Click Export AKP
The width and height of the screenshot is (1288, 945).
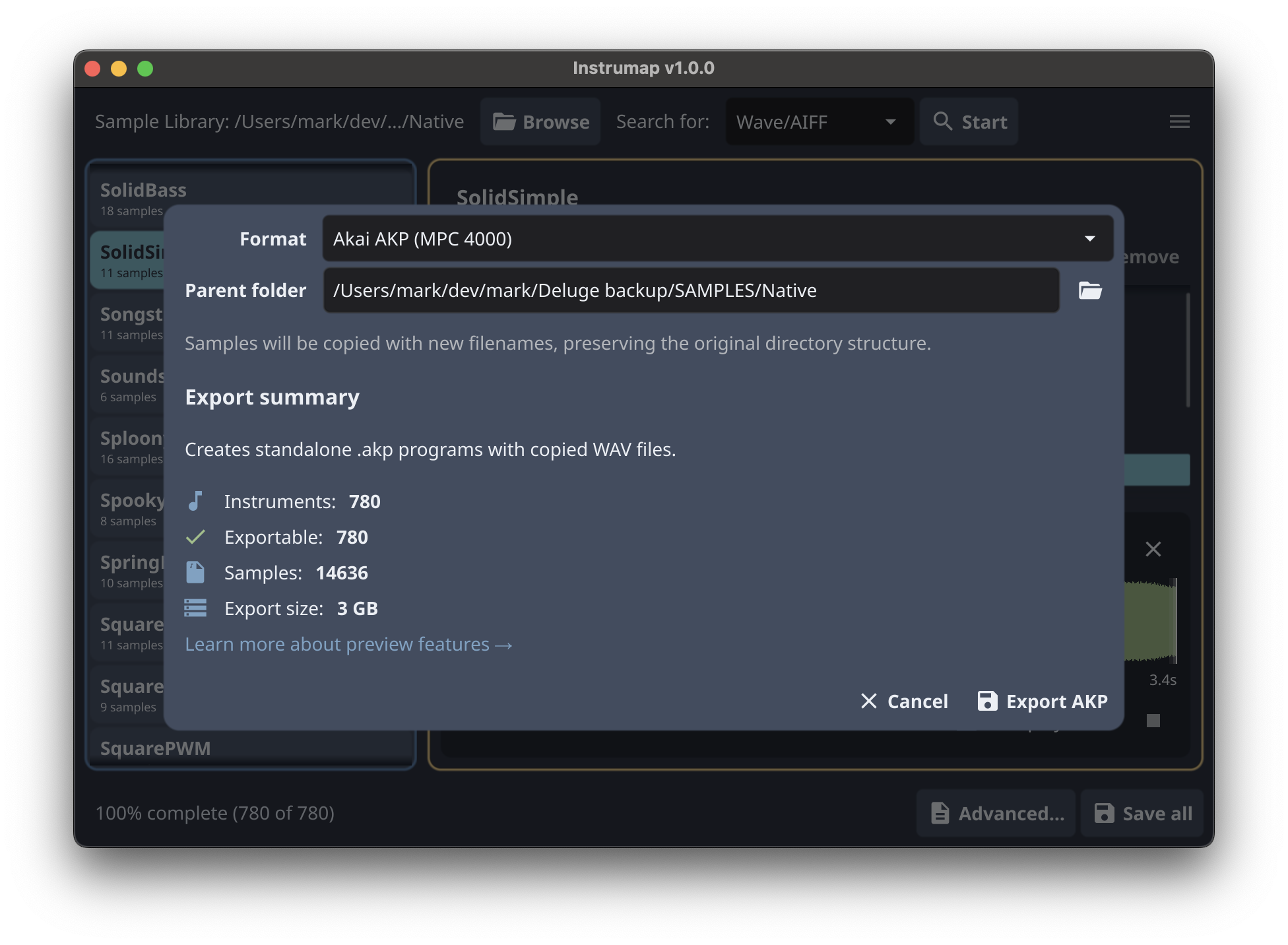1043,701
